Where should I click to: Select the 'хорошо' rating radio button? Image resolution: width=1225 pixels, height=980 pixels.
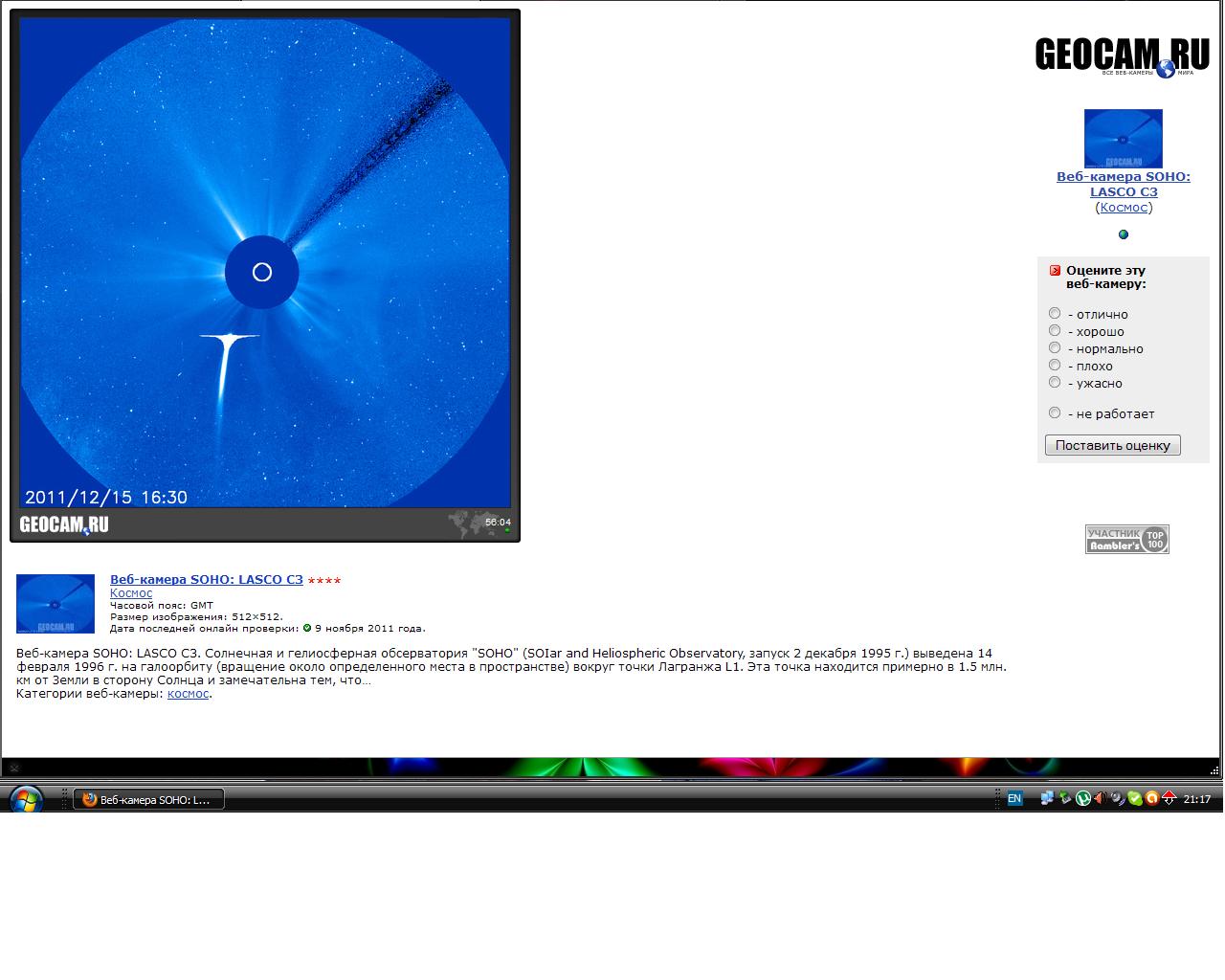tap(1055, 330)
